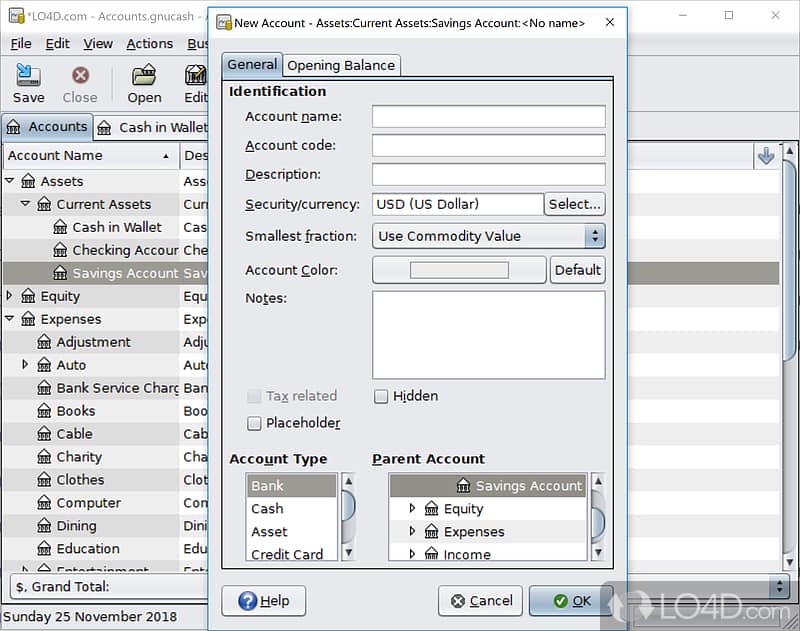Check the Placeholder checkbox
Image resolution: width=800 pixels, height=631 pixels.
(x=254, y=423)
